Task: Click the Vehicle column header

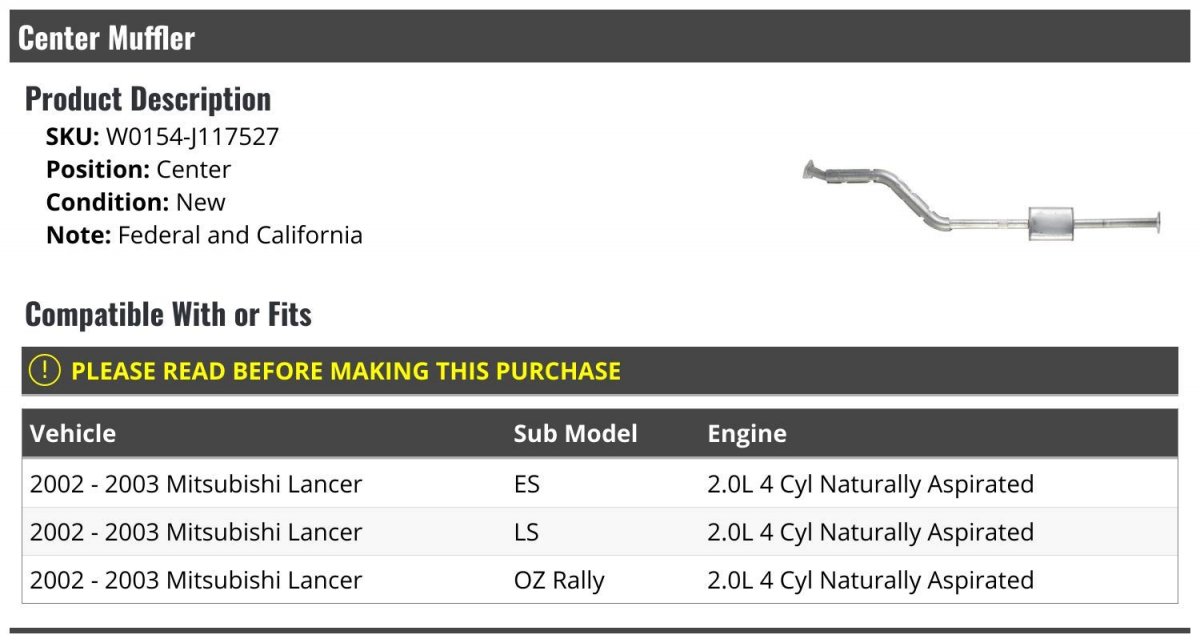Action: 73,433
